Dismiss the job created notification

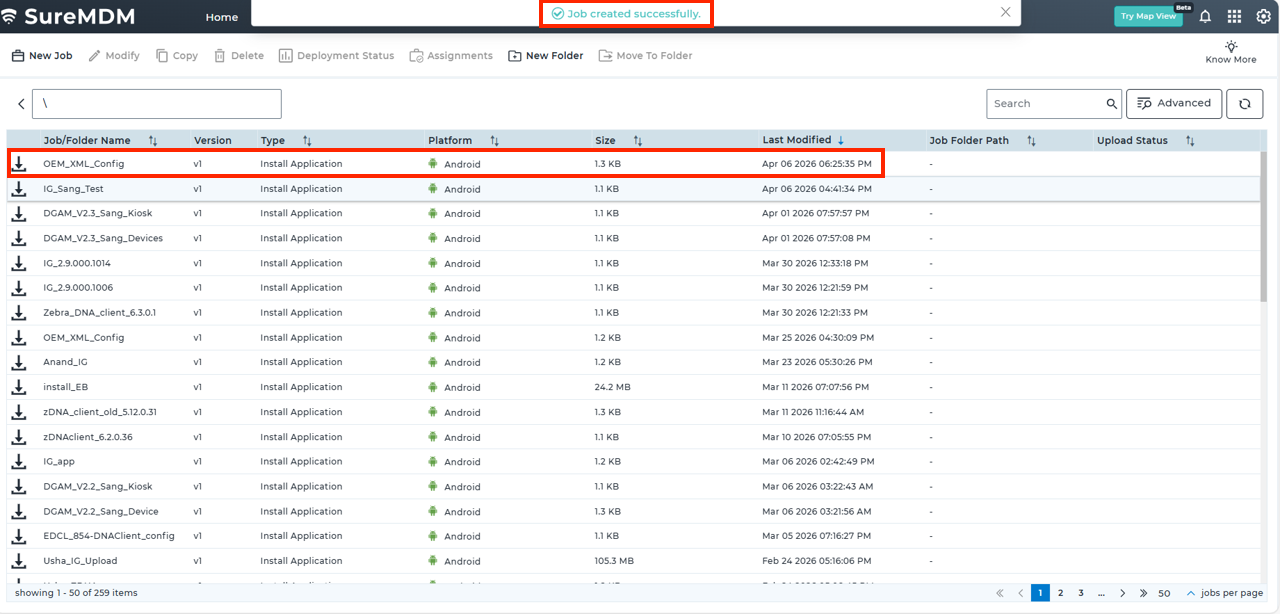tap(1005, 12)
